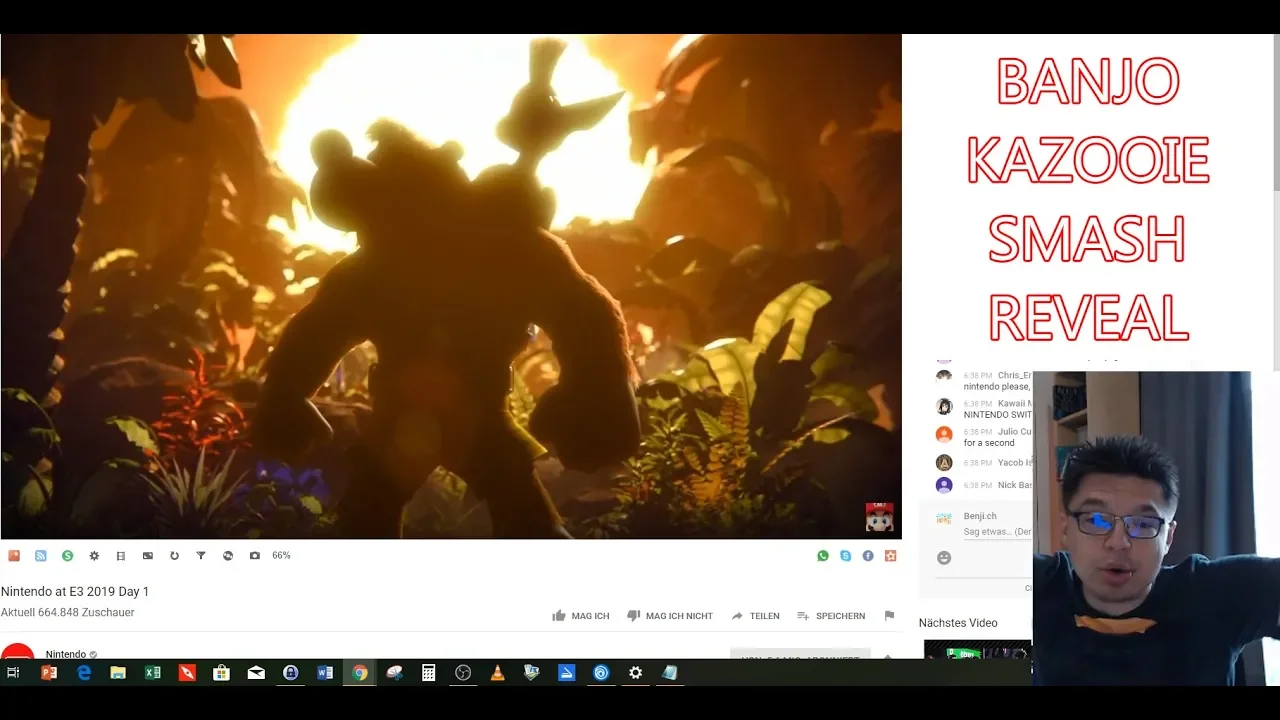The image size is (1280, 720).
Task: Report the video with the flag icon
Action: 889,616
